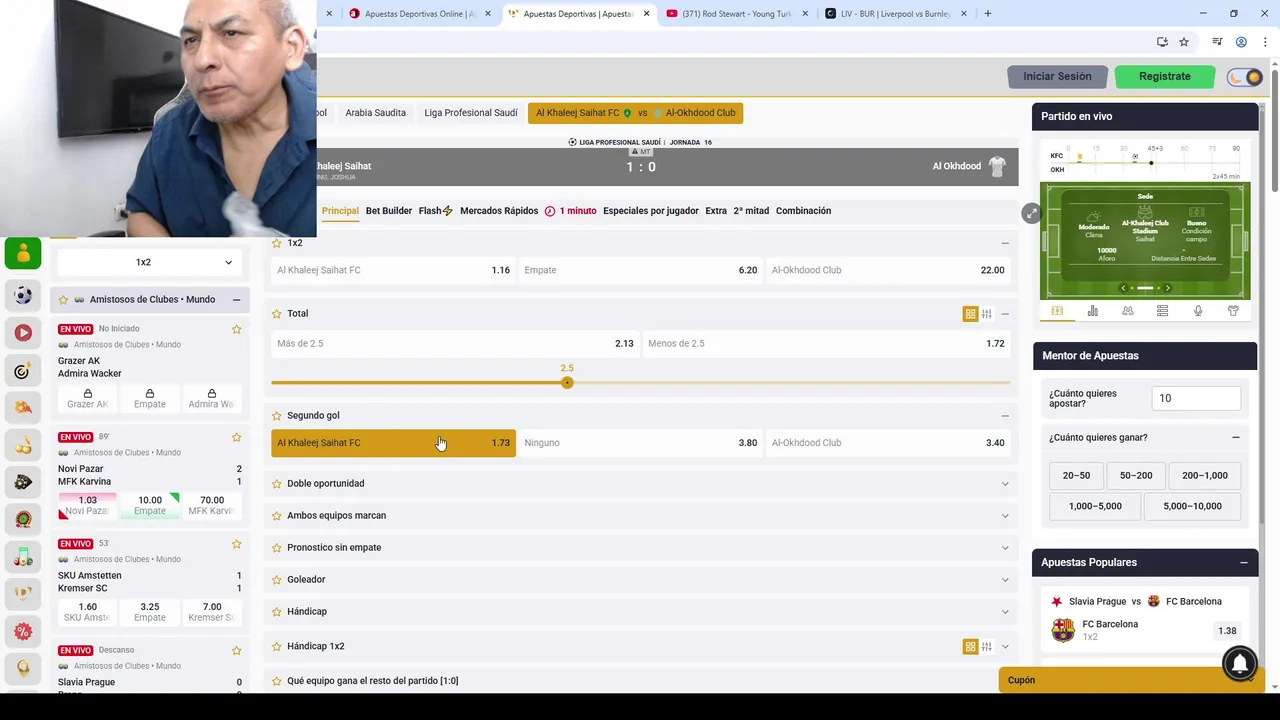The image size is (1280, 720).
Task: Toggle the dark/light theme switch
Action: (x=1246, y=77)
